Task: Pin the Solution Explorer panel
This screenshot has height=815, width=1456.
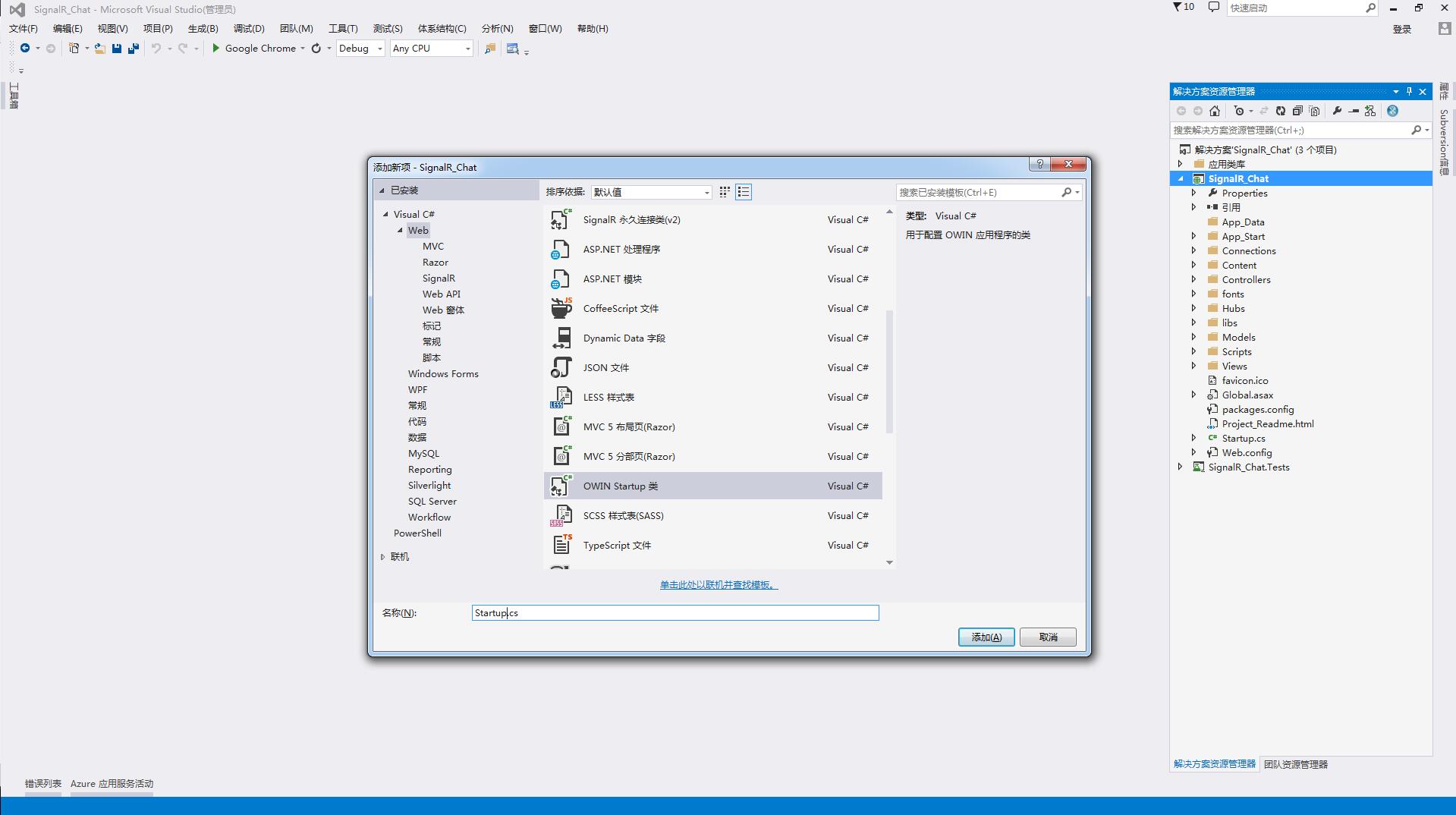Action: [1409, 91]
